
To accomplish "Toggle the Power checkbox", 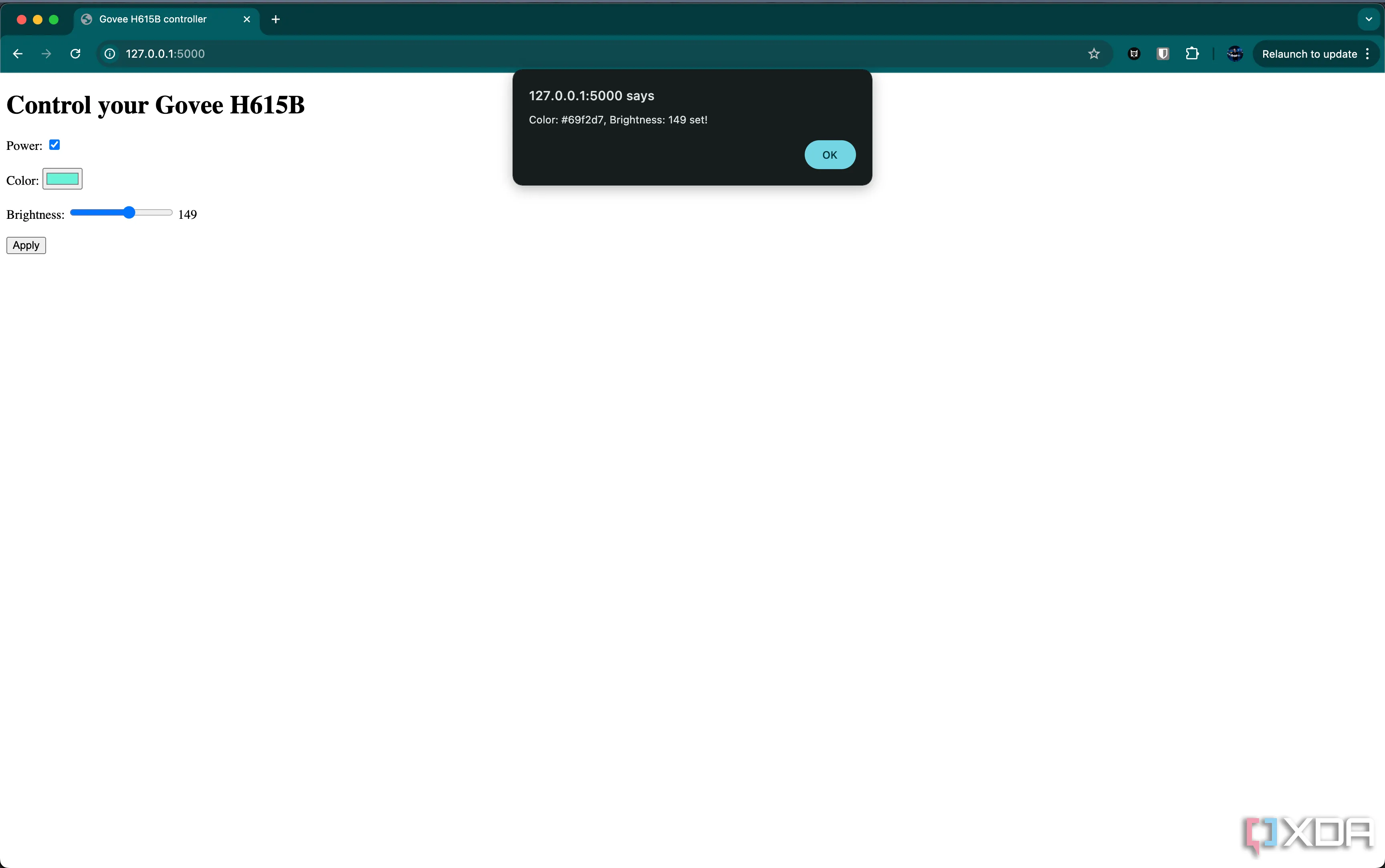I will coord(55,145).
